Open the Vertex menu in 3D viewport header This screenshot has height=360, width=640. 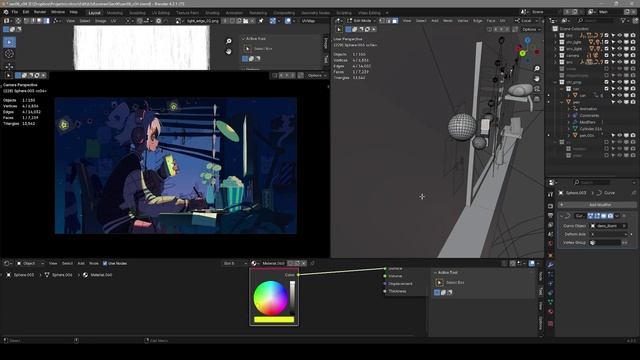462,21
